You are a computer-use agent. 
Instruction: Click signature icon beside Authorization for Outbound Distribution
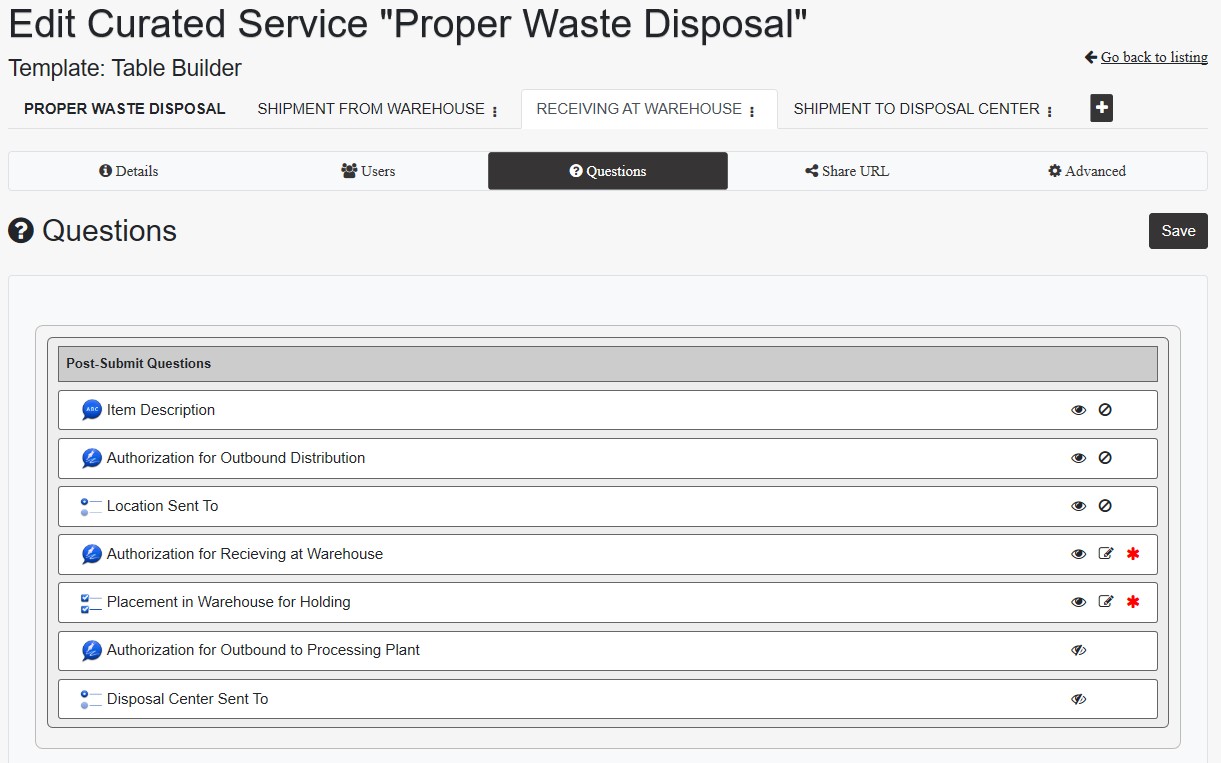[x=91, y=458]
